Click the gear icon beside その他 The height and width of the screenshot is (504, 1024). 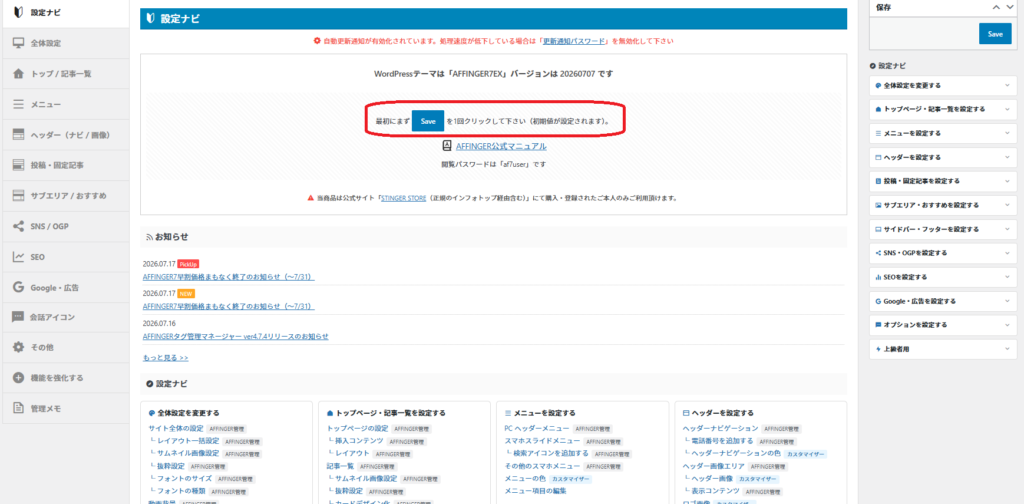click(x=18, y=348)
